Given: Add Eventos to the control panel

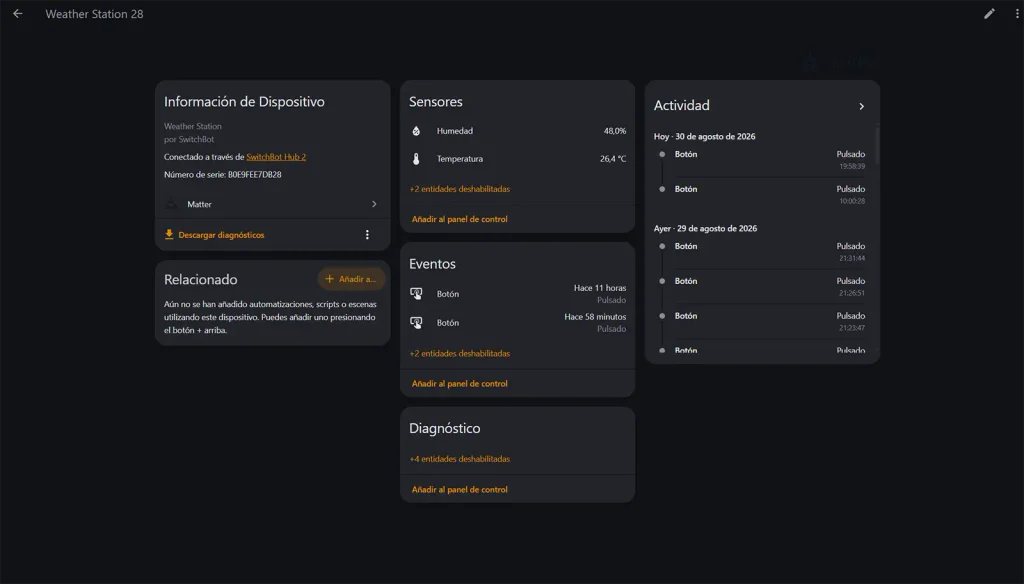Looking at the screenshot, I should (460, 384).
